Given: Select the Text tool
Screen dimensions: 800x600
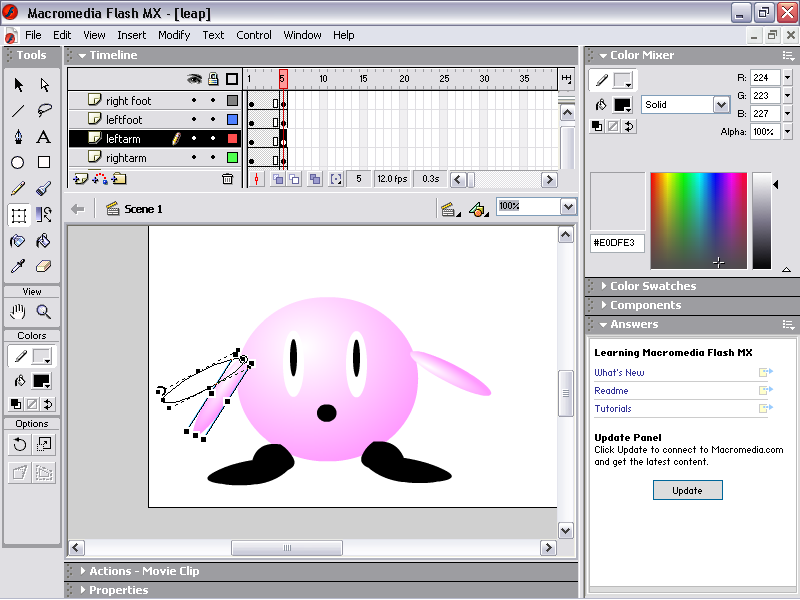Looking at the screenshot, I should (x=44, y=137).
